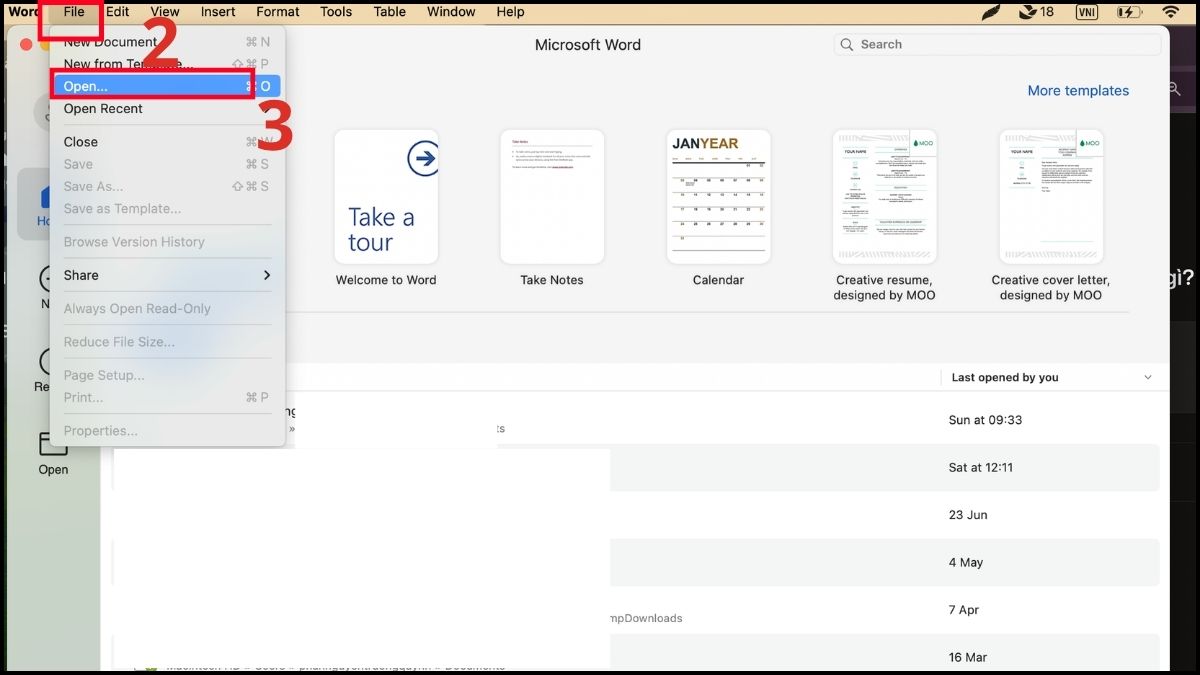
Task: Click the Wi-Fi icon in menu bar
Action: (x=1171, y=12)
